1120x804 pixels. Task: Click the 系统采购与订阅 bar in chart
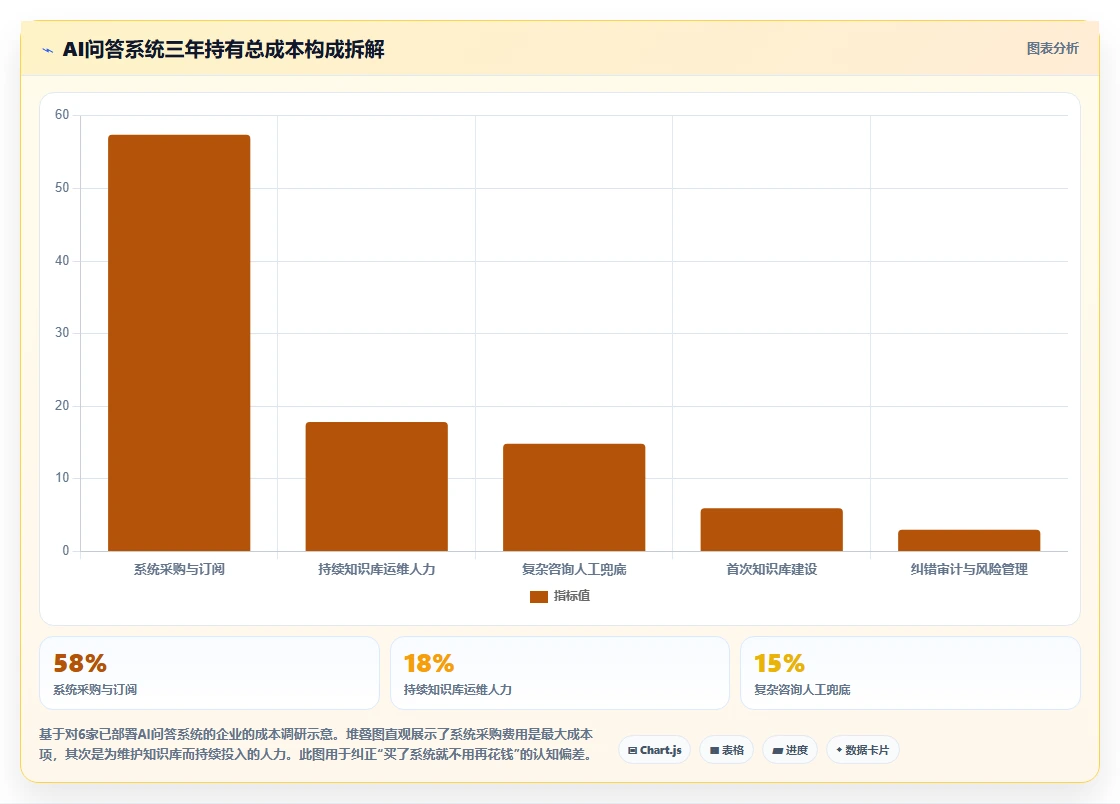pos(179,343)
